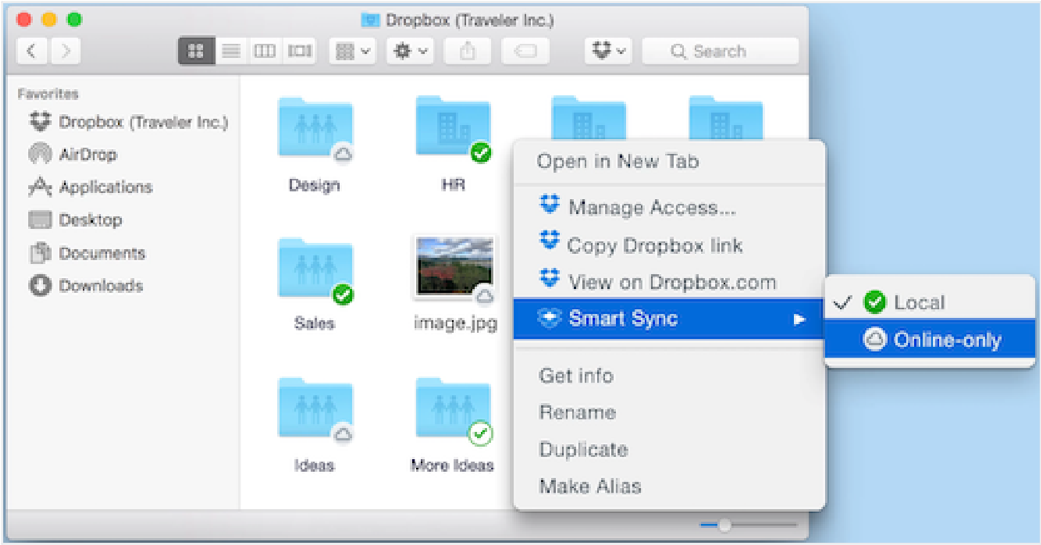Select the image.jpg thumbnail
Image resolution: width=1041 pixels, height=545 pixels.
455,266
